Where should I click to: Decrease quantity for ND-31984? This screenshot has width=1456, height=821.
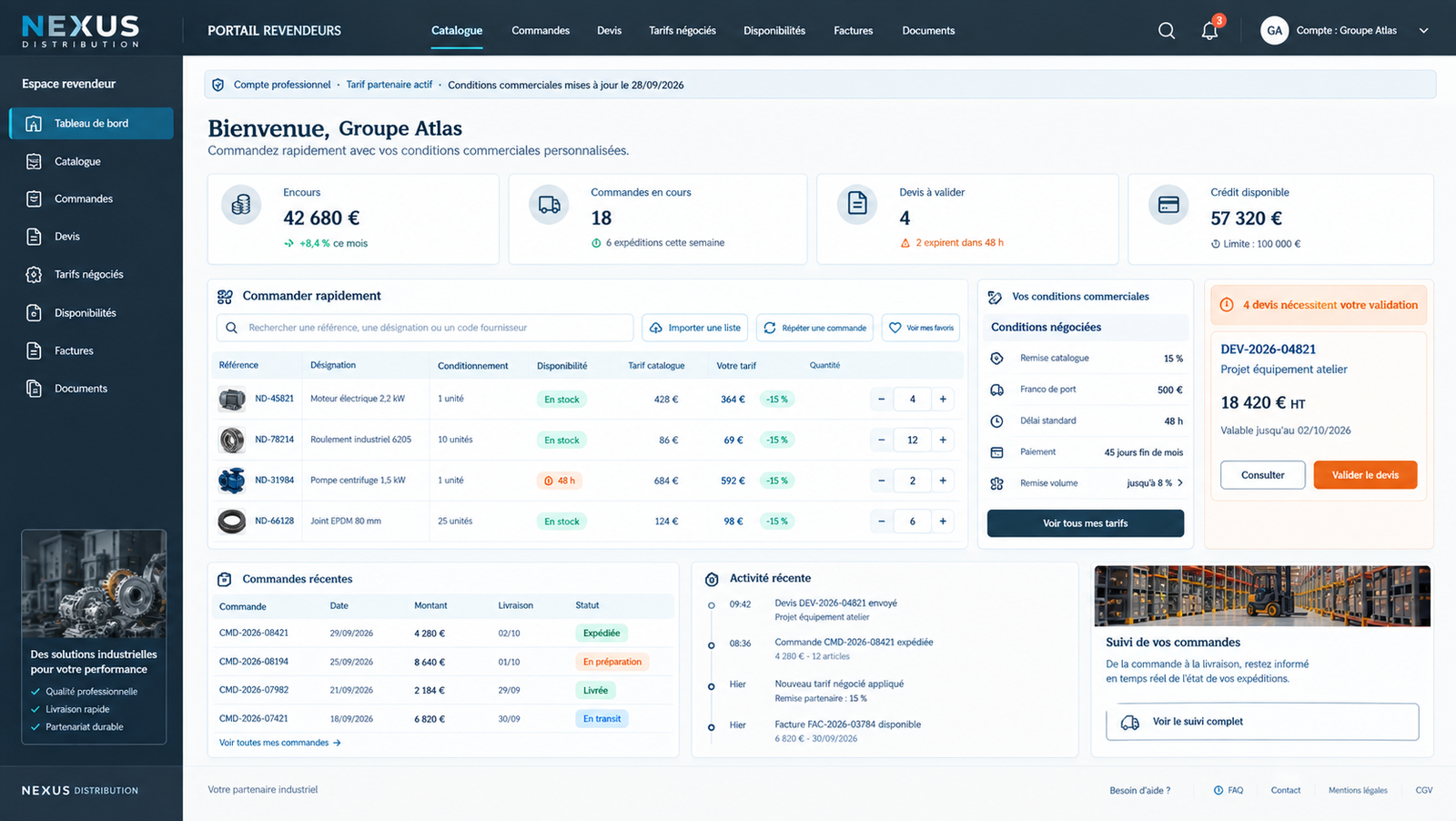tap(881, 481)
